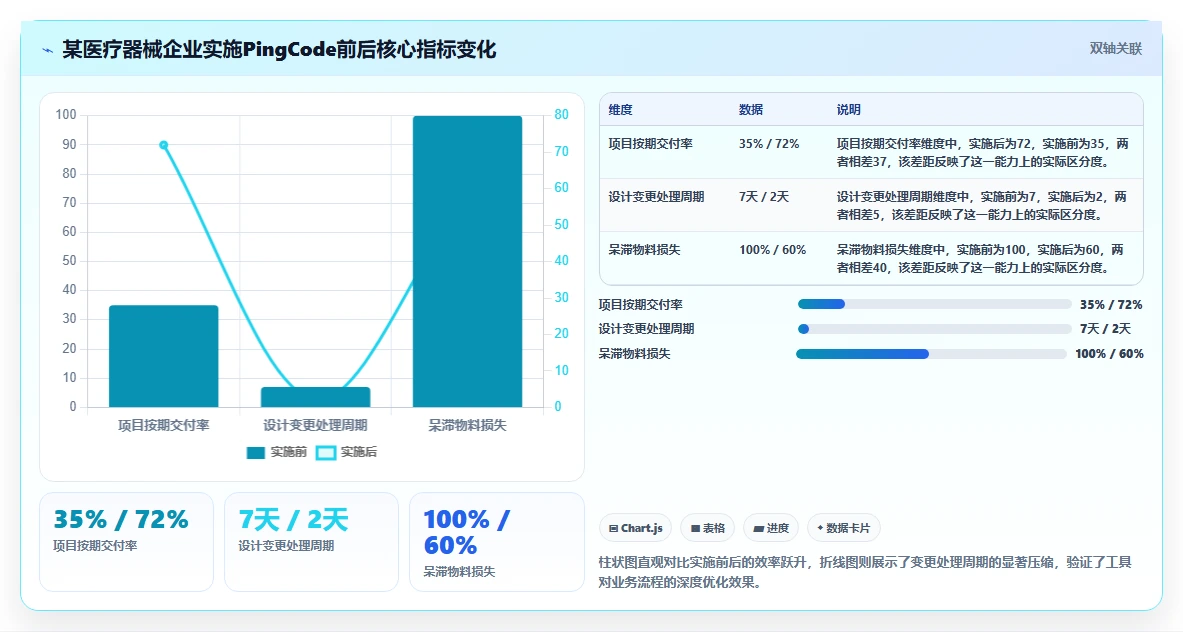Viewport: 1183px width, 632px height.
Task: Click the line chart data point near 90
Action: click(x=164, y=145)
